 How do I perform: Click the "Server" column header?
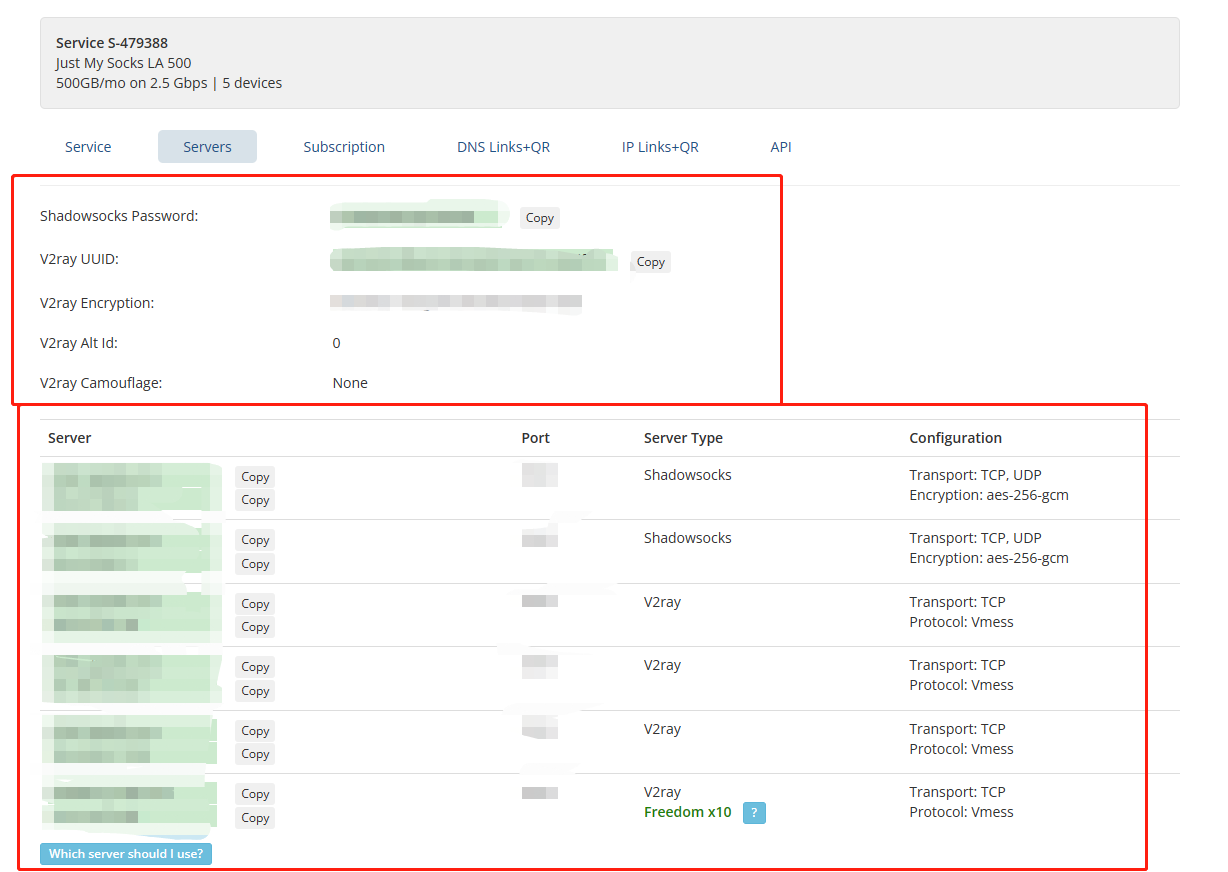click(x=70, y=438)
